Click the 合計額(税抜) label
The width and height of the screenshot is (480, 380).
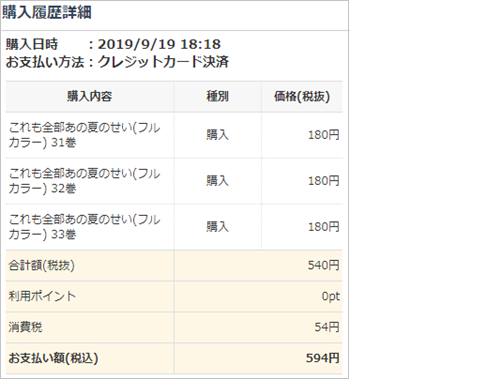click(x=41, y=265)
